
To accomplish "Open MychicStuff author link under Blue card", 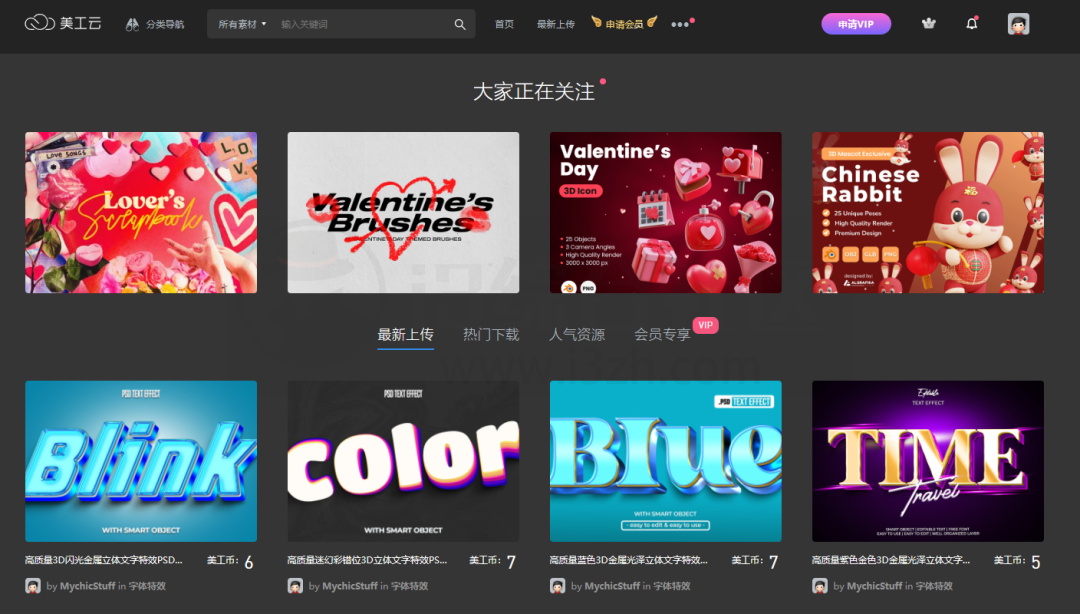I will pyautogui.click(x=612, y=586).
